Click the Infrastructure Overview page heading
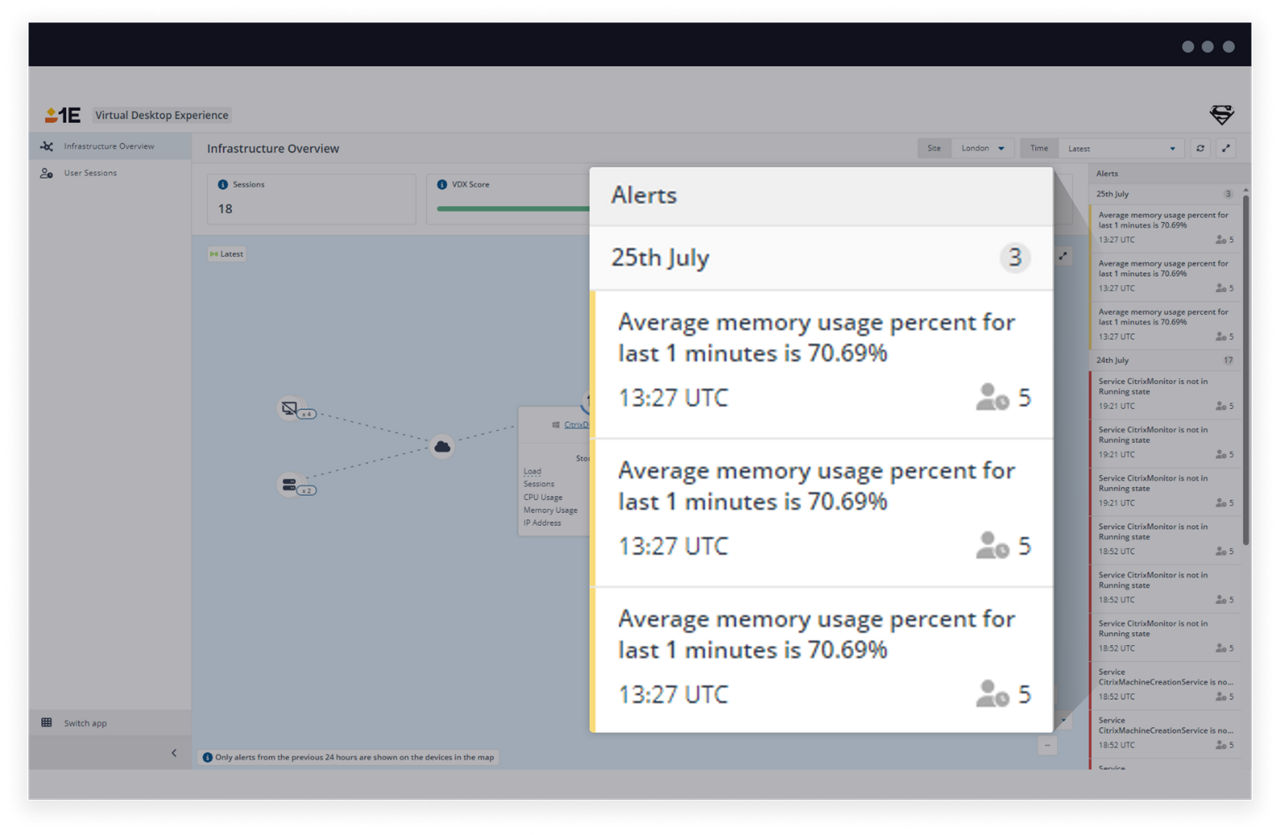The image size is (1280, 835). click(x=273, y=148)
